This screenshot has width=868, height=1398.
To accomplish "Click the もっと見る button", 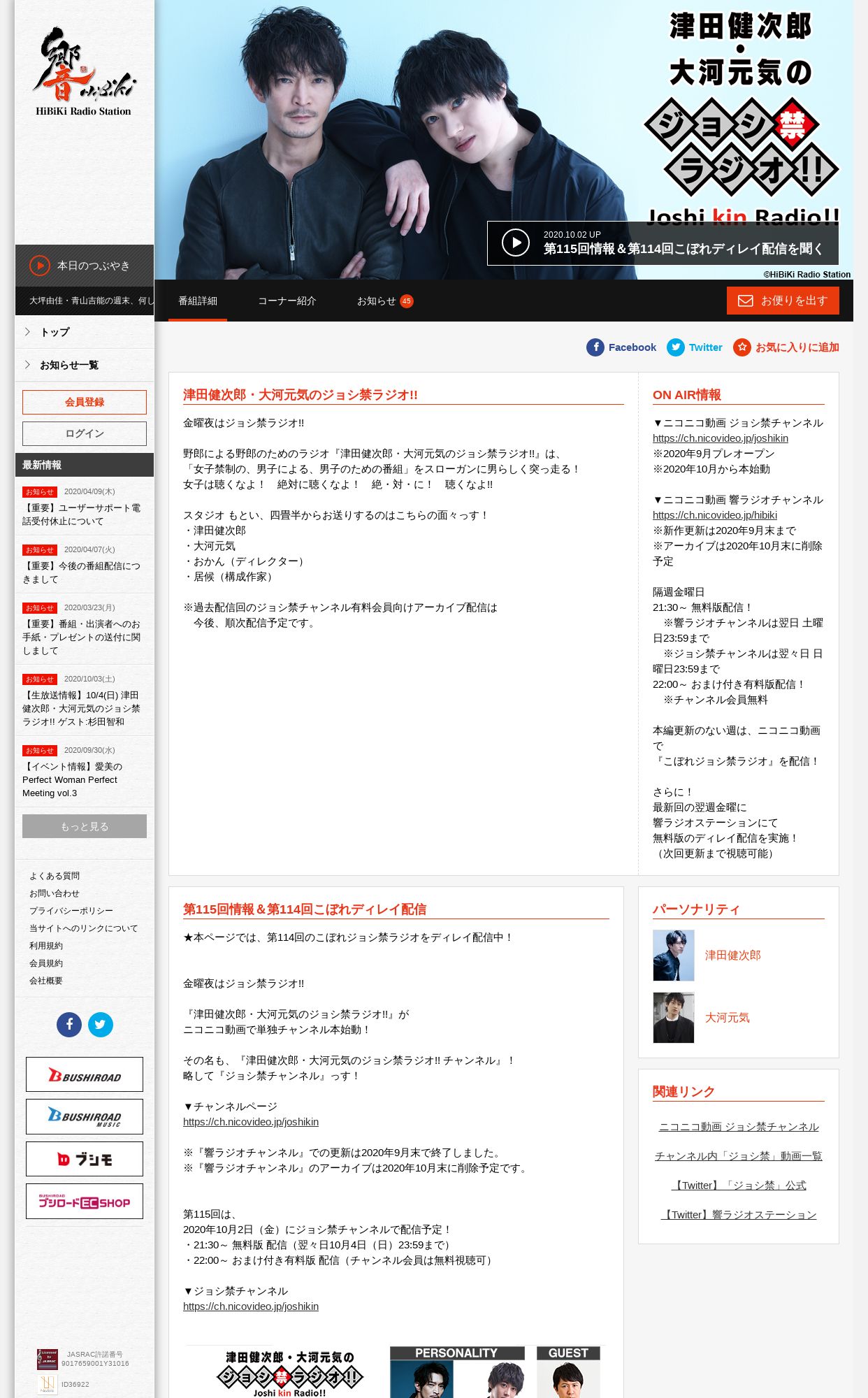I will (x=85, y=826).
